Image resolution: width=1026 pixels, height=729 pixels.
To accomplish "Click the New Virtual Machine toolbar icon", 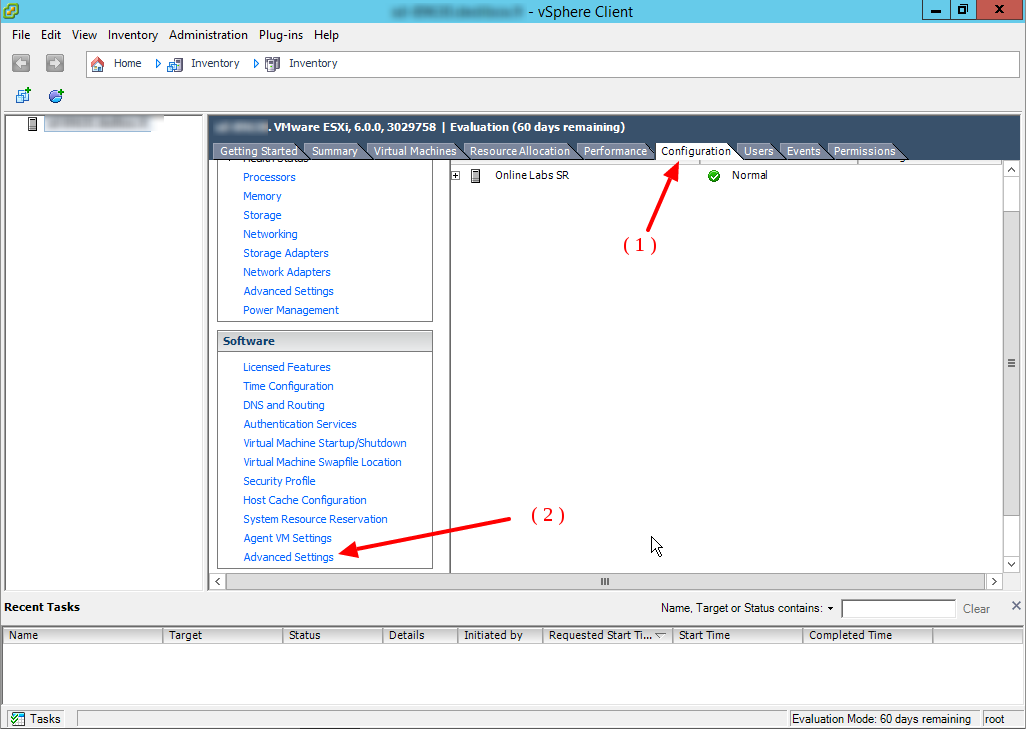I will (x=23, y=96).
